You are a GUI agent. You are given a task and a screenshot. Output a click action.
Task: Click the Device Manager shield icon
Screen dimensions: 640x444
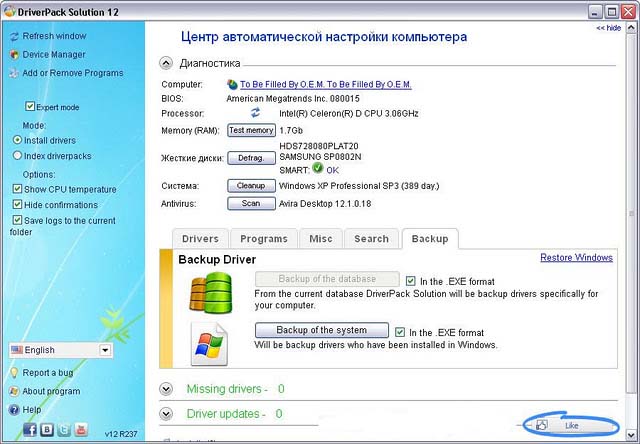(x=14, y=55)
